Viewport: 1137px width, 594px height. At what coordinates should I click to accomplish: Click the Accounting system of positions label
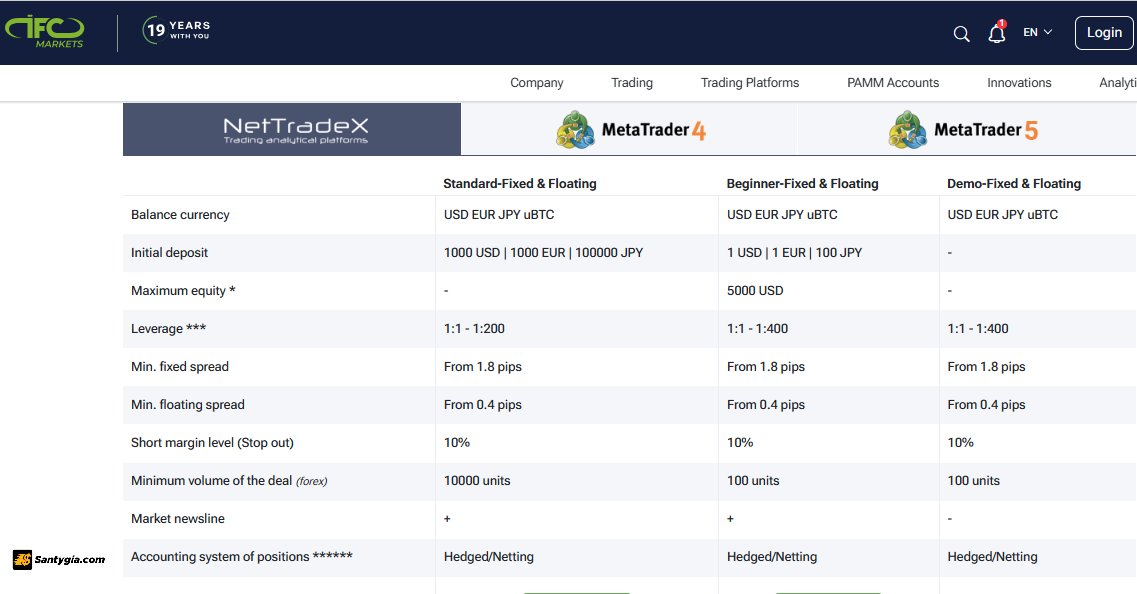[x=241, y=556]
